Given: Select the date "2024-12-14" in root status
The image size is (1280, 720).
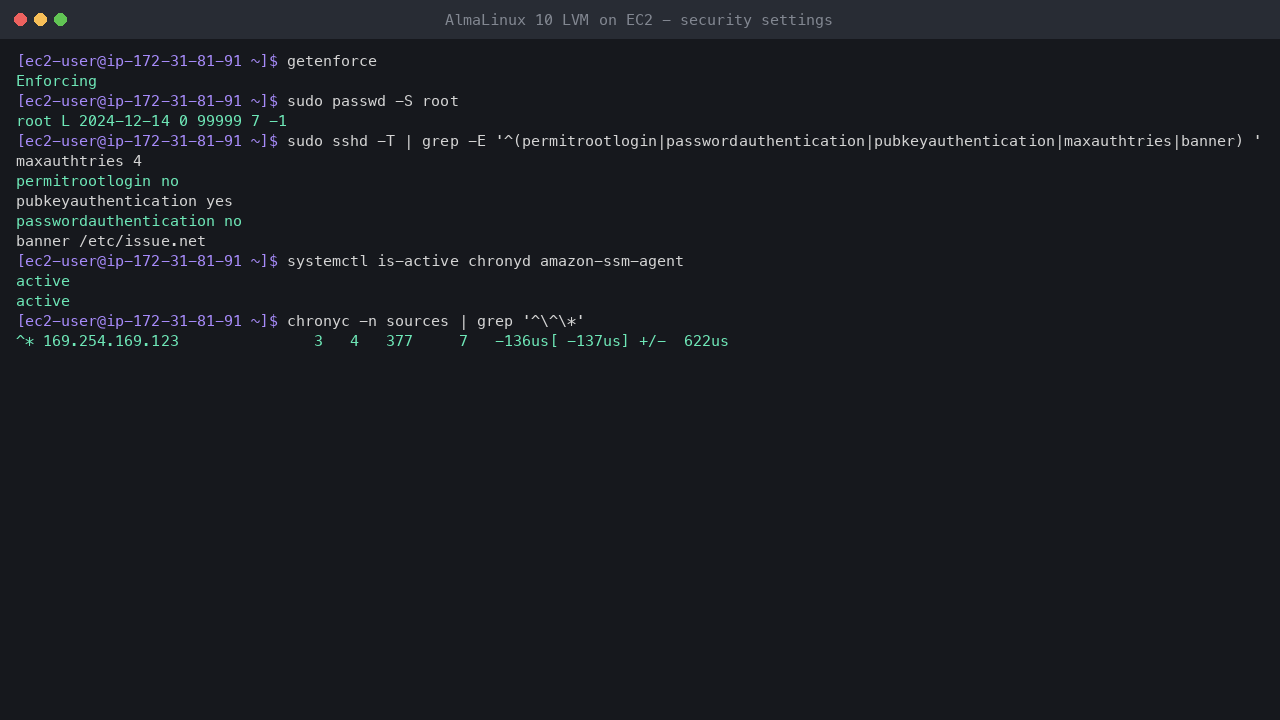Looking at the screenshot, I should click(x=124, y=121).
